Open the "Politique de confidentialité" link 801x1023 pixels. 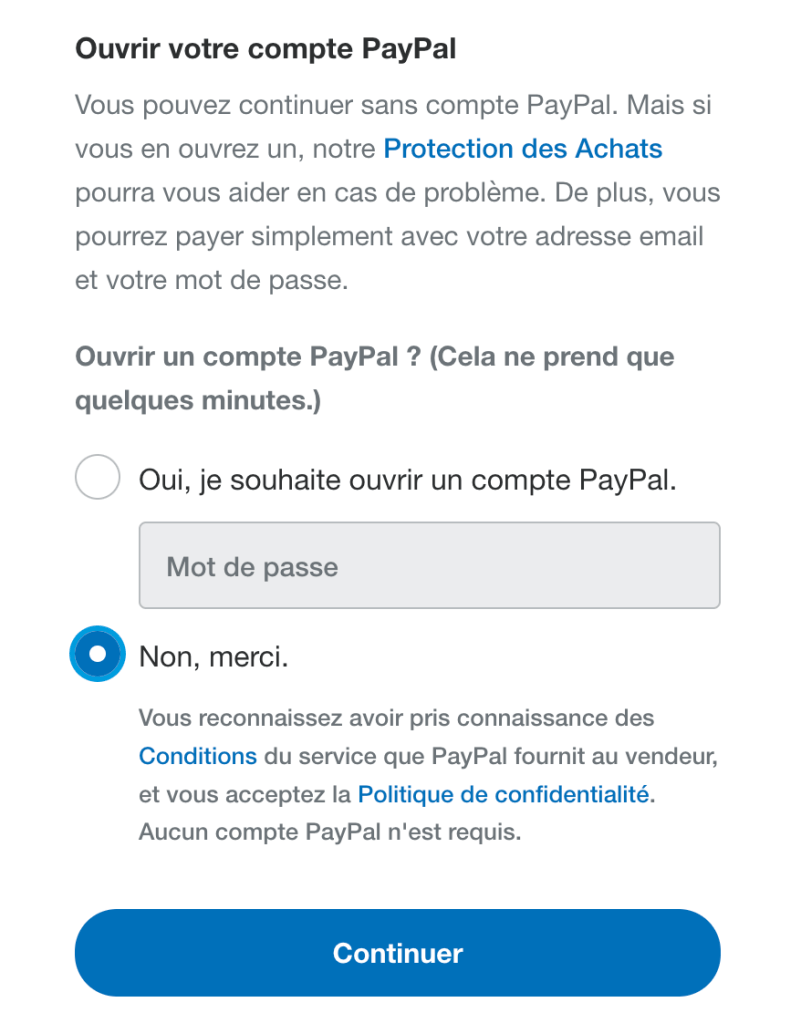tap(503, 795)
